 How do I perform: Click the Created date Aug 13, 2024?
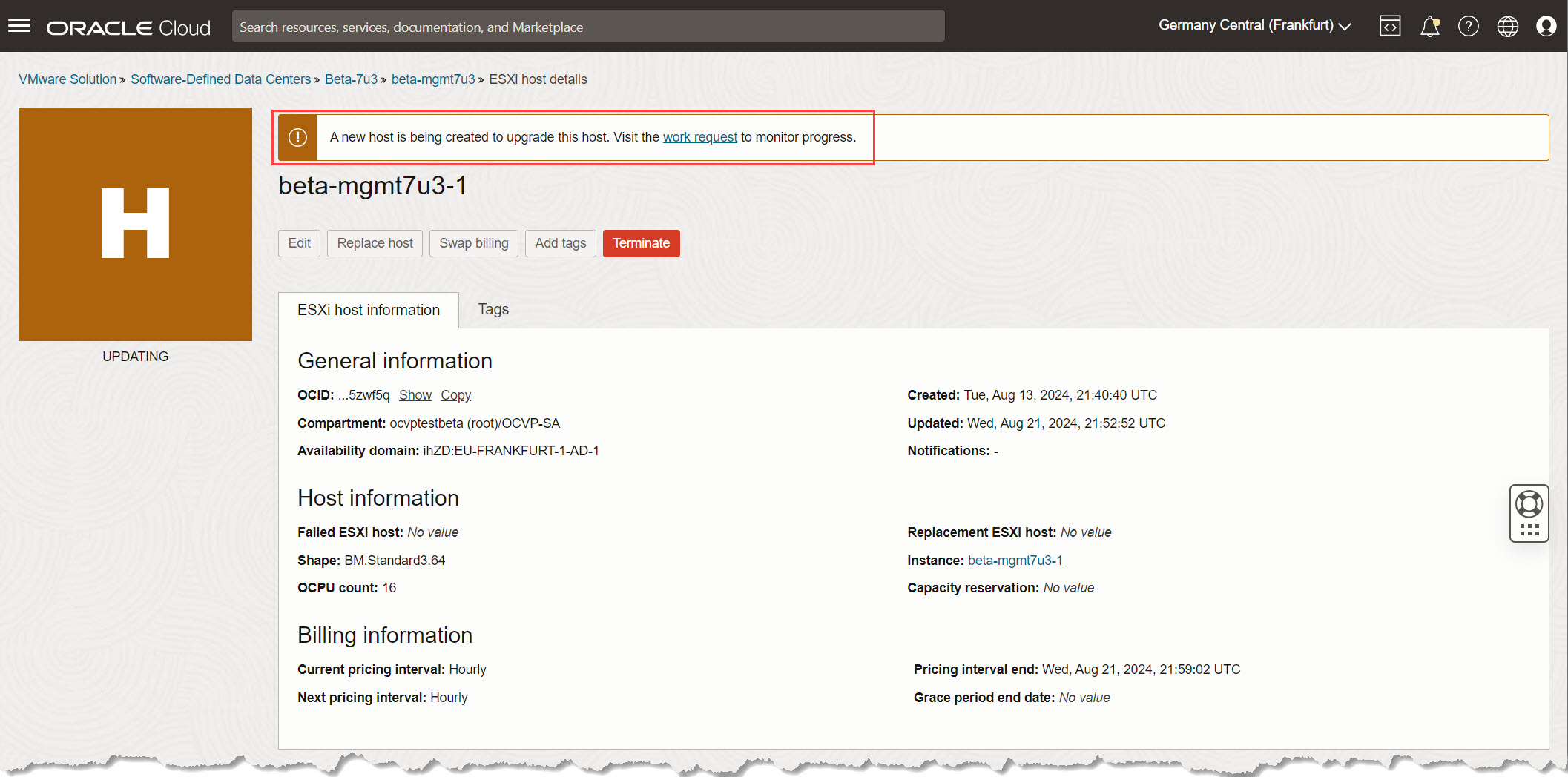point(1061,395)
